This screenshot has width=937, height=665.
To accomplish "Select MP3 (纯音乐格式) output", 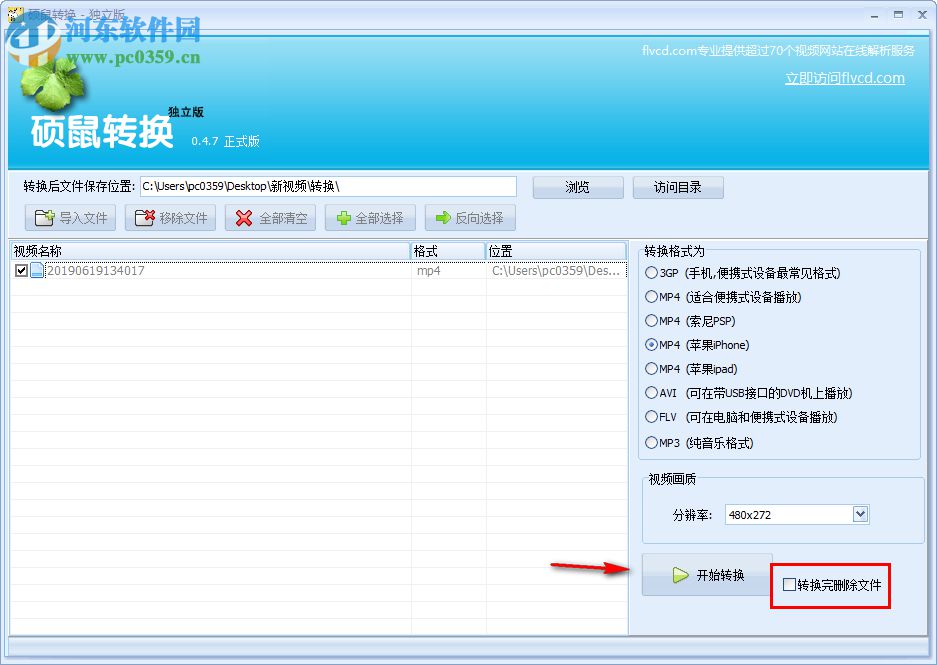I will (x=650, y=443).
